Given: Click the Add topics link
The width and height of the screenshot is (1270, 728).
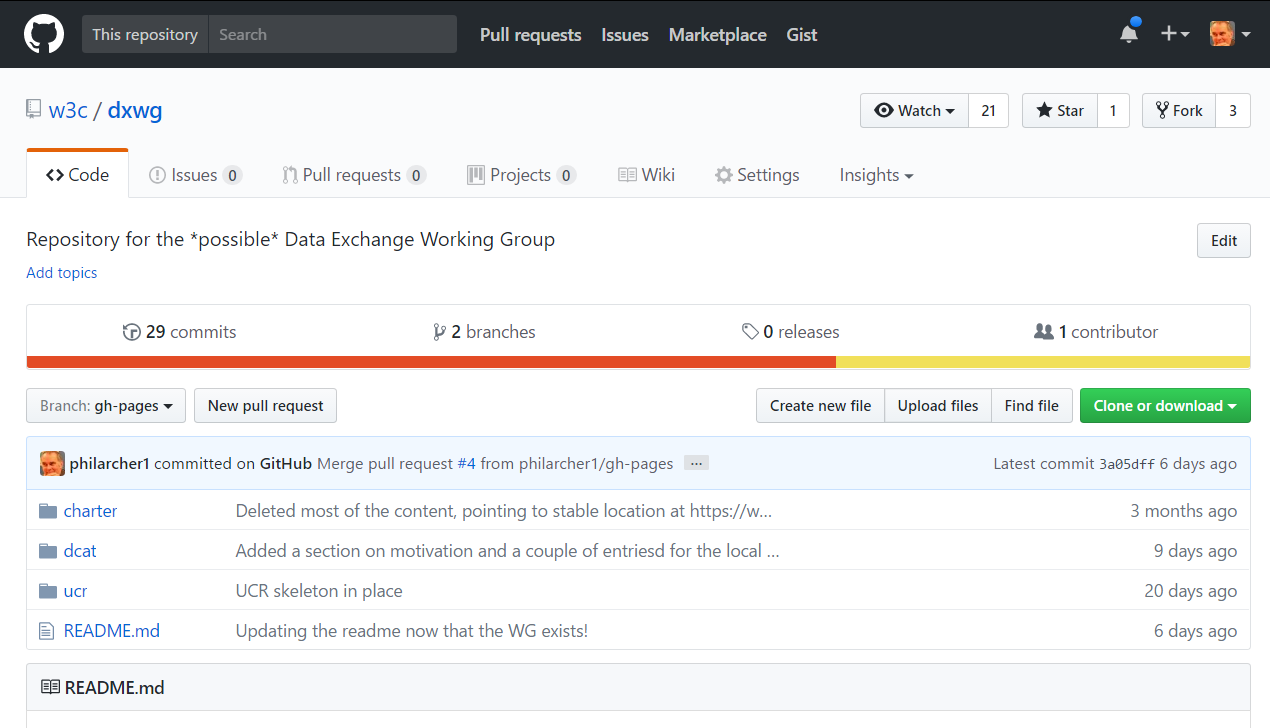Looking at the screenshot, I should (62, 273).
